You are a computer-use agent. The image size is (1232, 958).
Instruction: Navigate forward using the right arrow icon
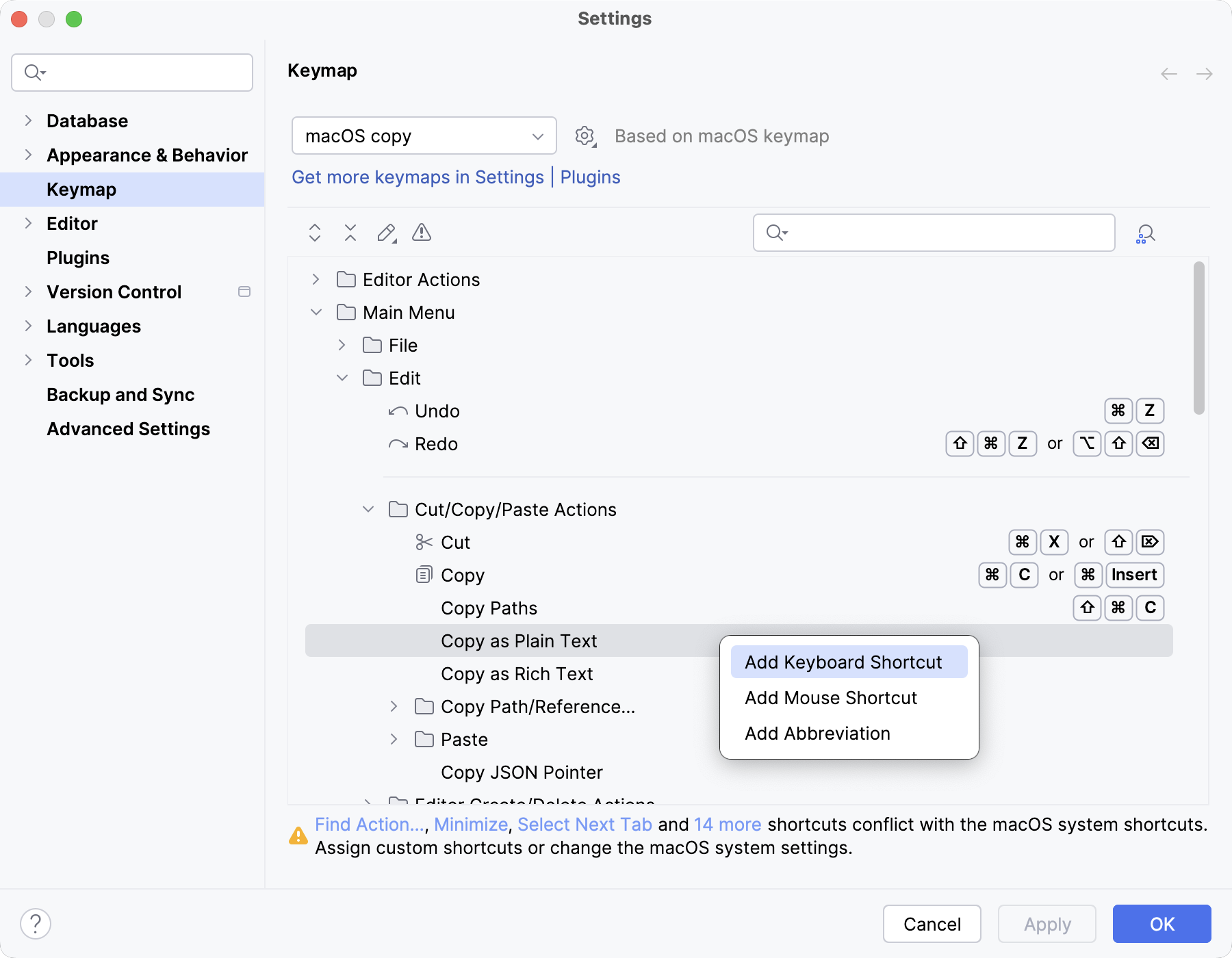pyautogui.click(x=1203, y=74)
